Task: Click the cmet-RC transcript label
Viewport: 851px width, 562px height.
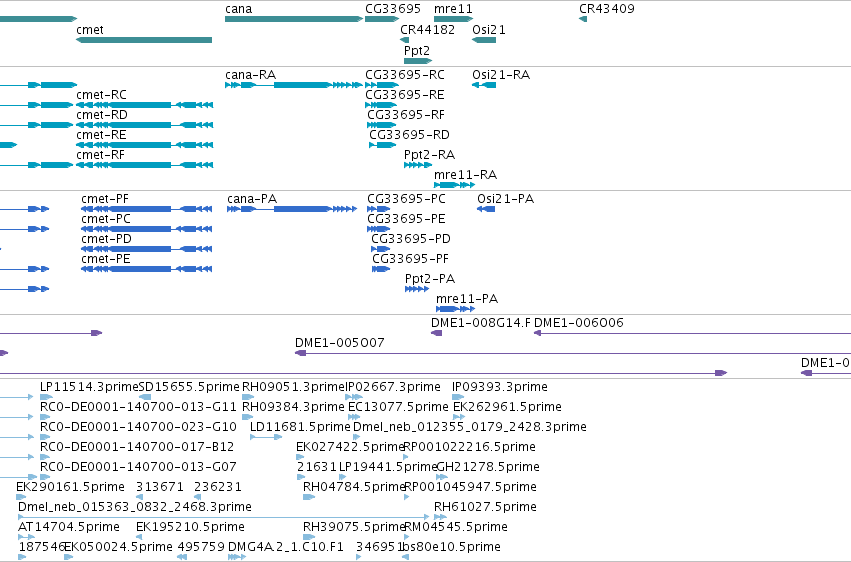Action: pos(101,95)
